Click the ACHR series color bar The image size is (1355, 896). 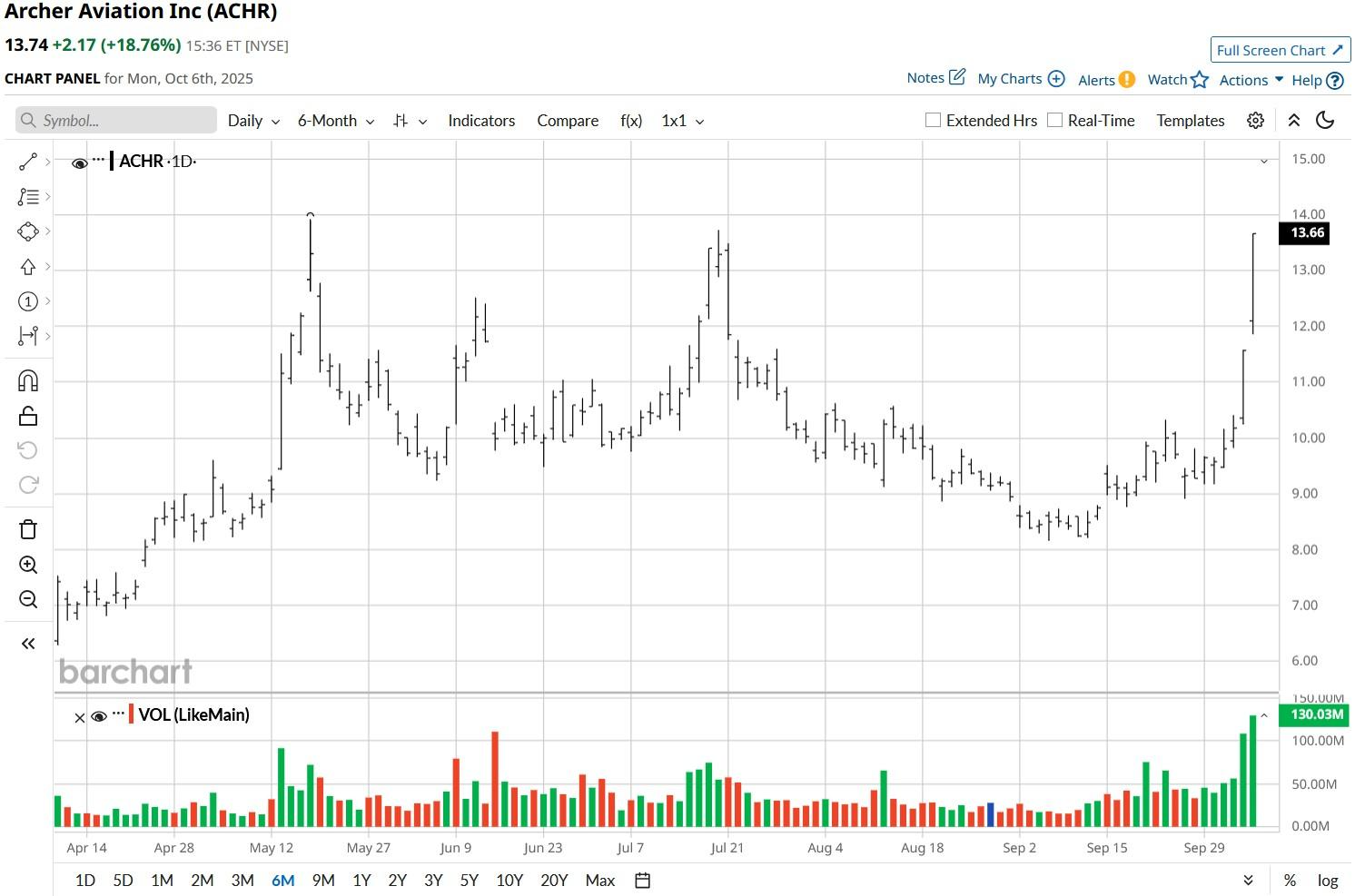click(x=112, y=161)
